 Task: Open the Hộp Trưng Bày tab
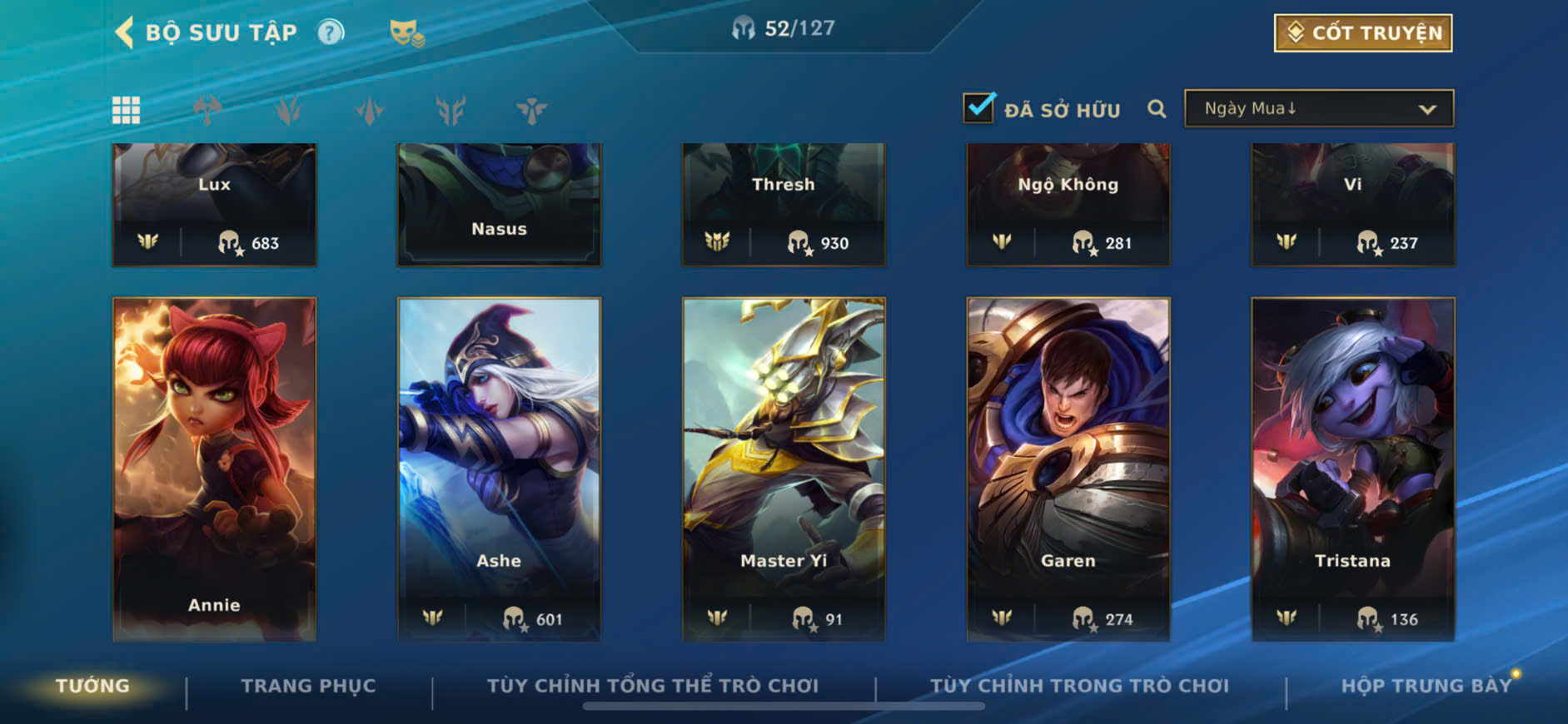pos(1426,686)
